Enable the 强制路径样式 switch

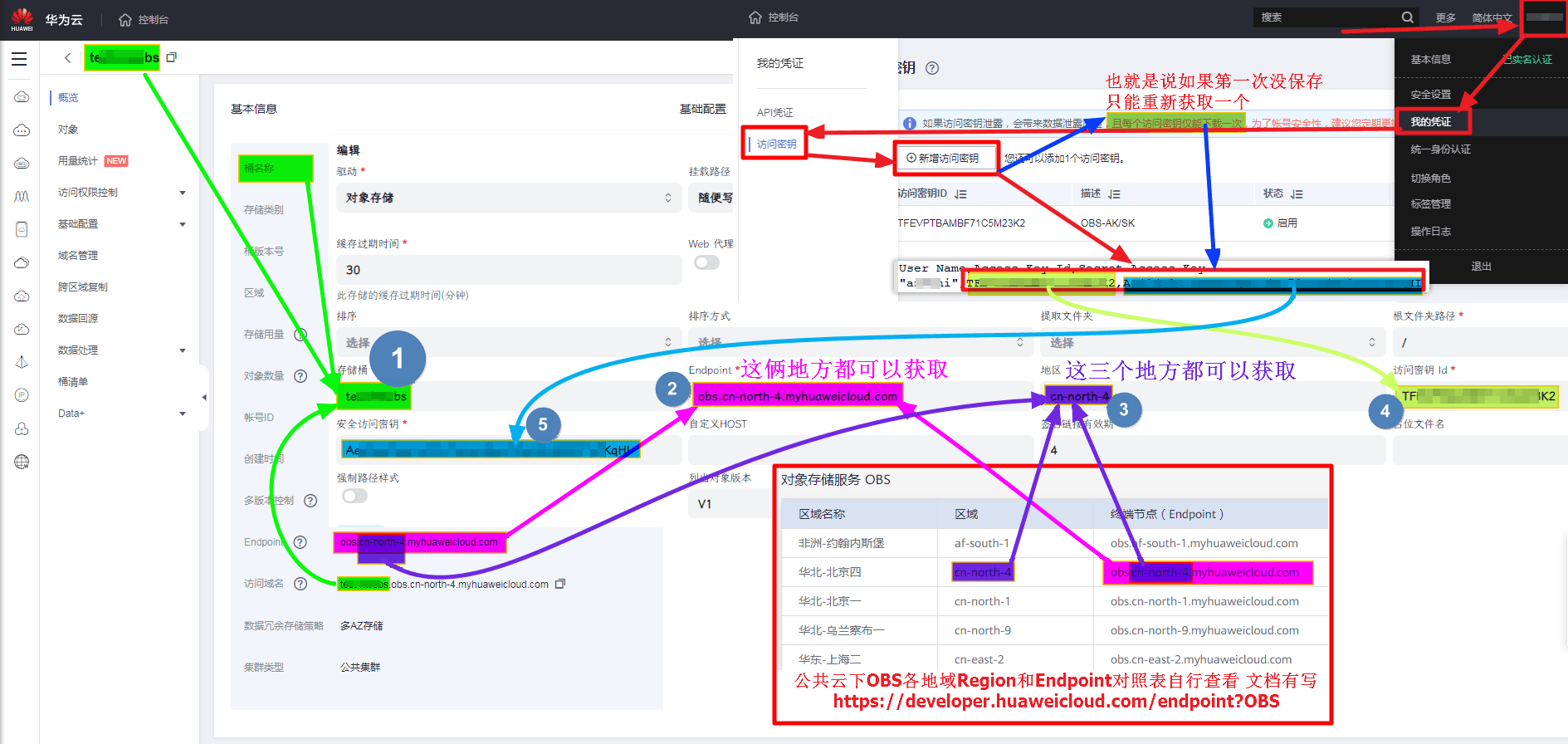[x=354, y=497]
